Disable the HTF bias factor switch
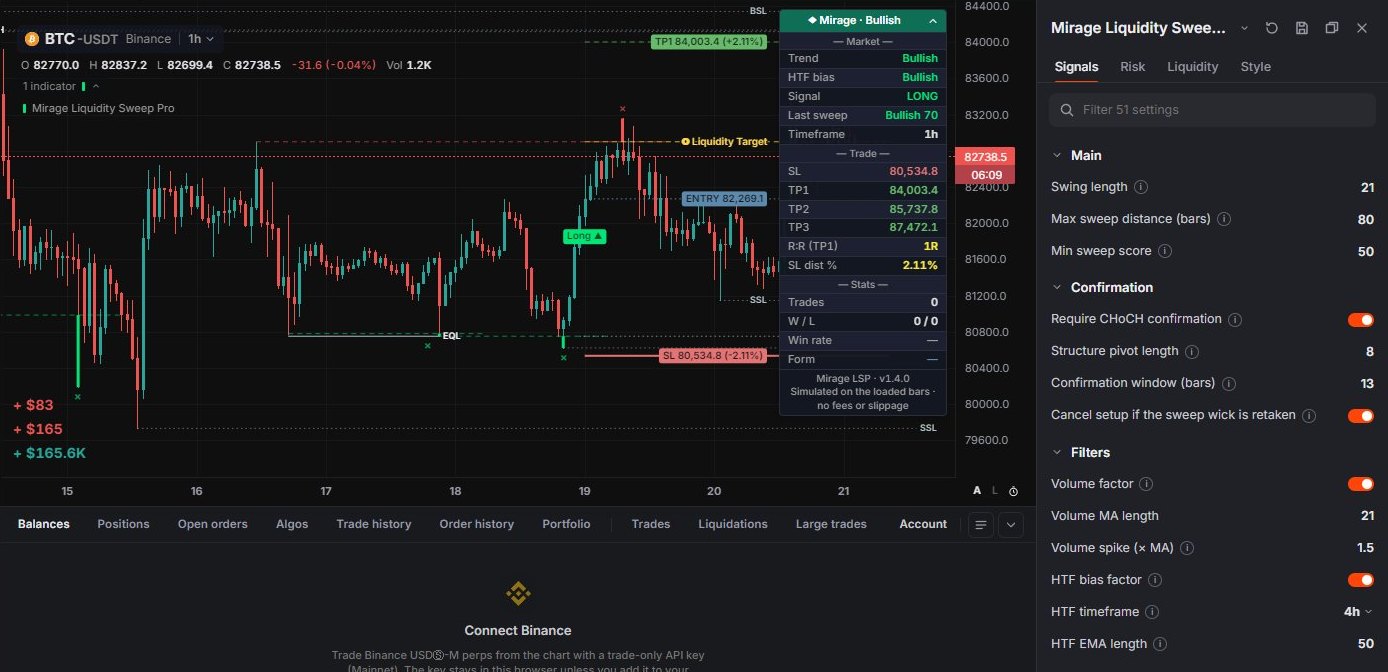This screenshot has height=672, width=1388. coord(1360,580)
